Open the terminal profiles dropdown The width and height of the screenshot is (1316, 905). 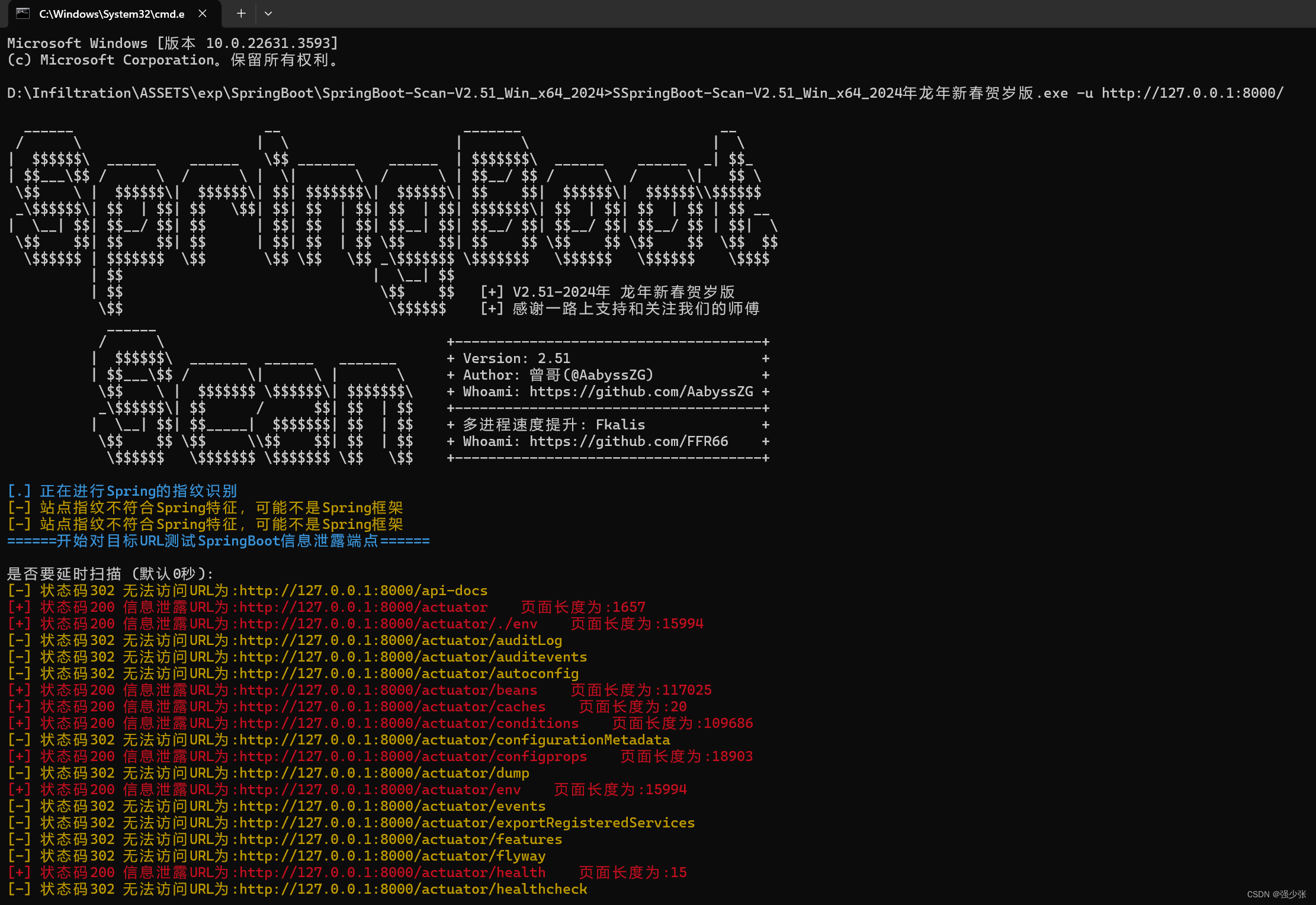(268, 14)
